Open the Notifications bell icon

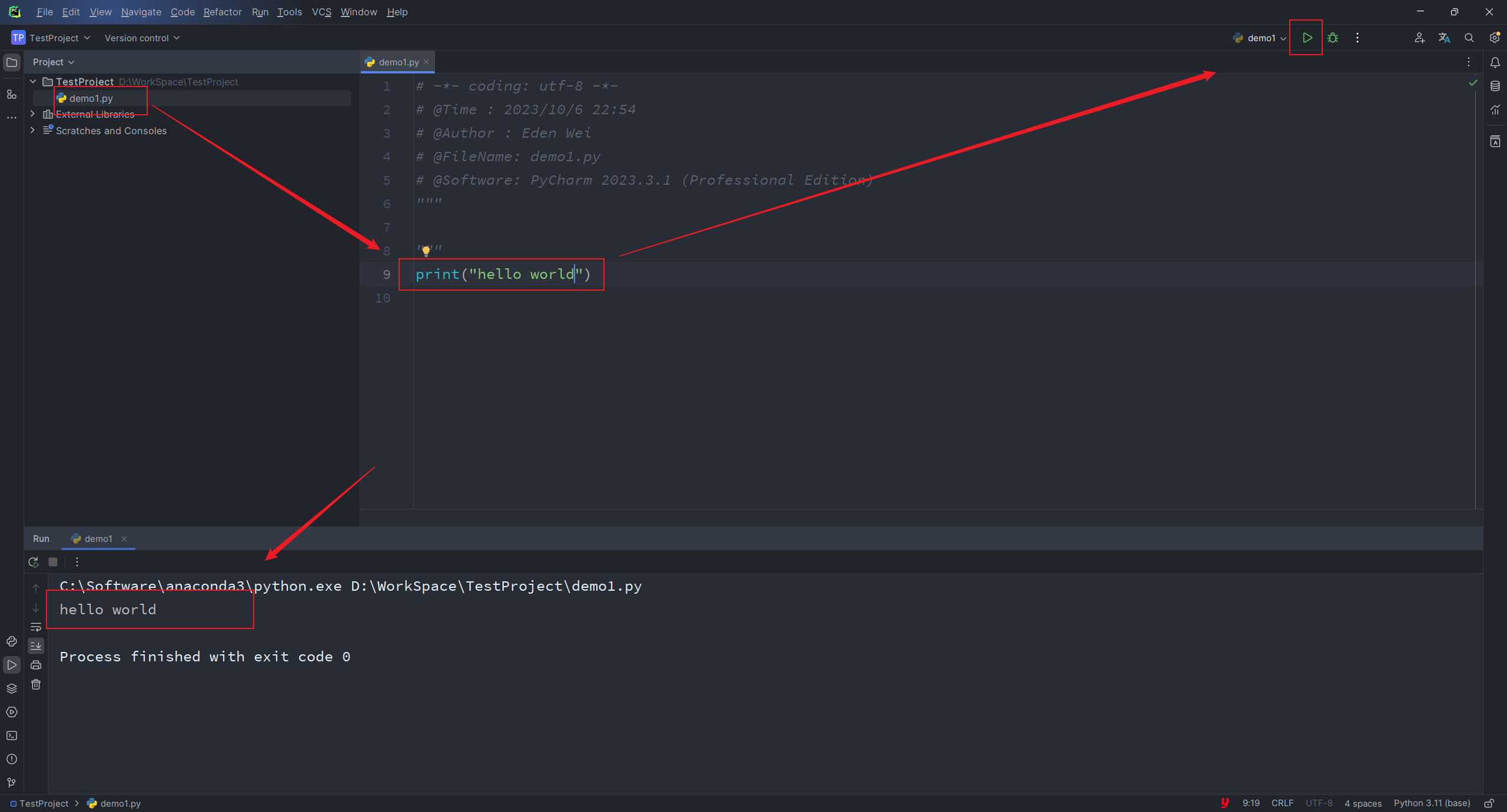pos(1495,62)
